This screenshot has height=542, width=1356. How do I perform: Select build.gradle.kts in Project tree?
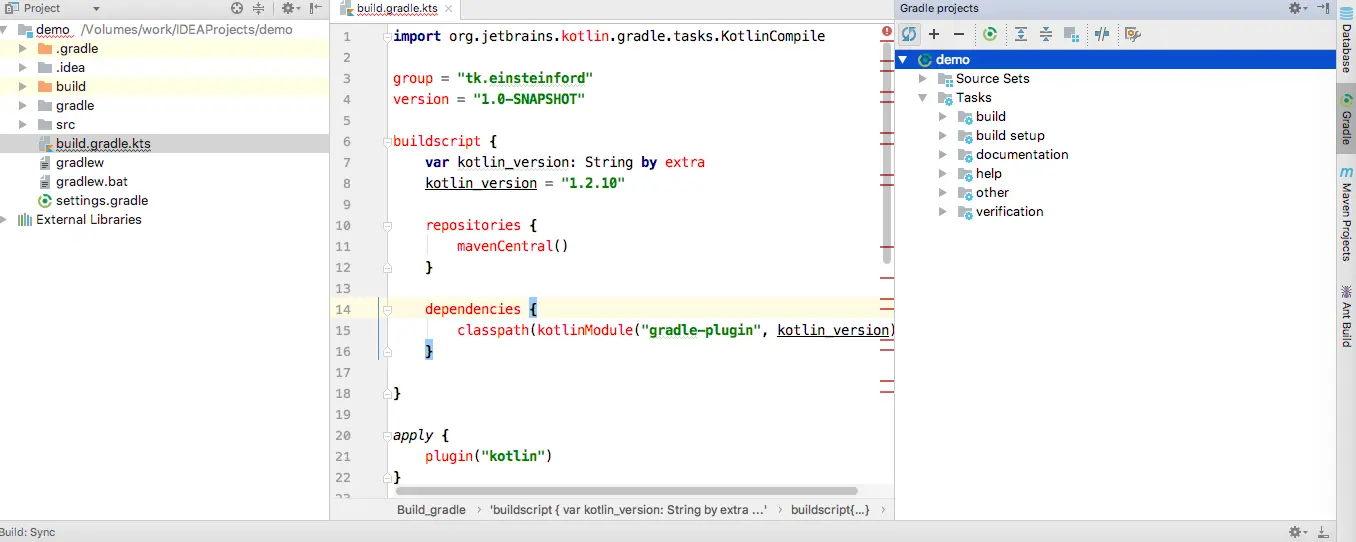click(x=164, y=143)
